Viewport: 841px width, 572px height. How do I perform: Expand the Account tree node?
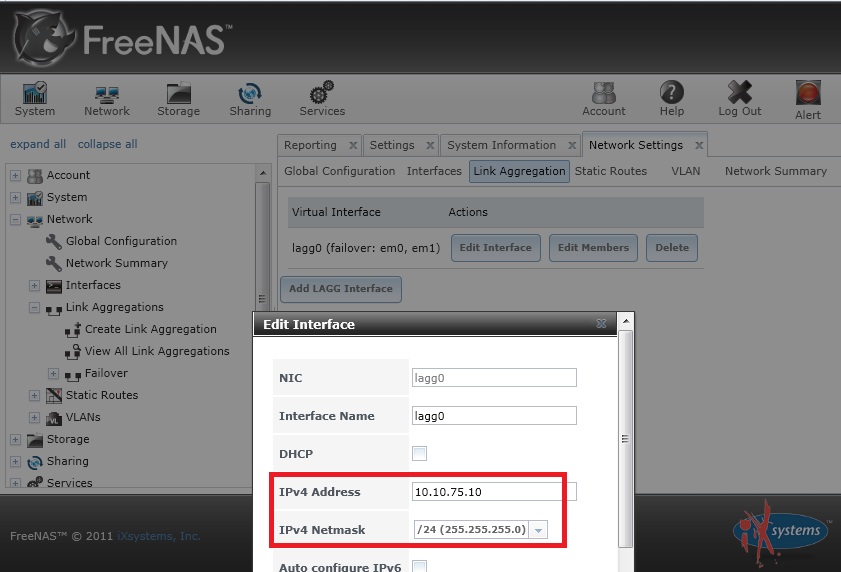point(15,175)
